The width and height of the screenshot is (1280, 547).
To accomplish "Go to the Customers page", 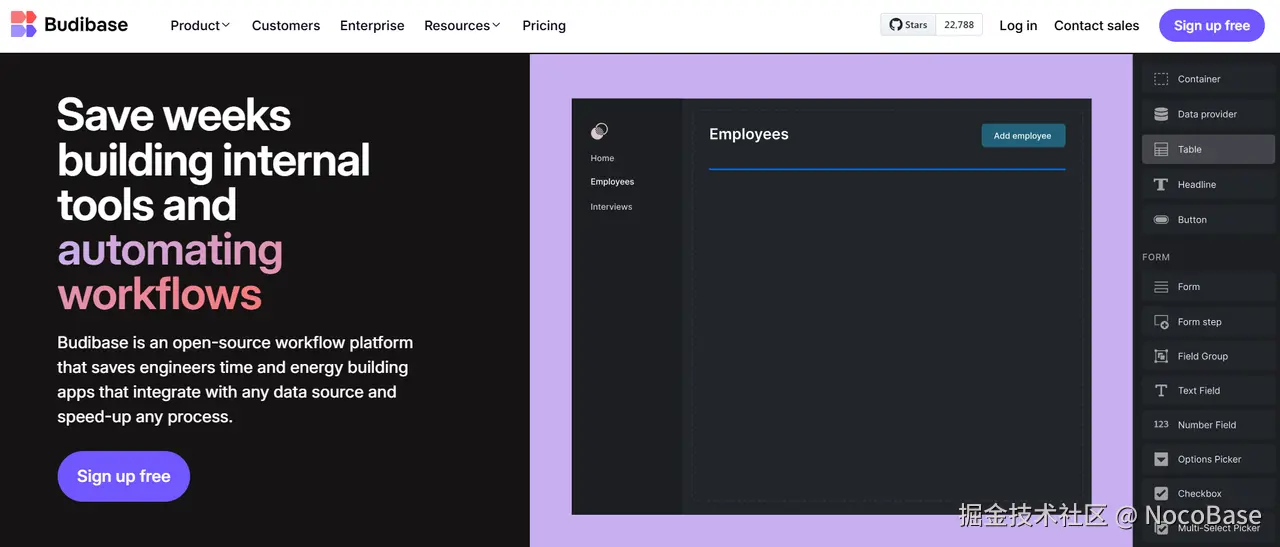I will [286, 26].
